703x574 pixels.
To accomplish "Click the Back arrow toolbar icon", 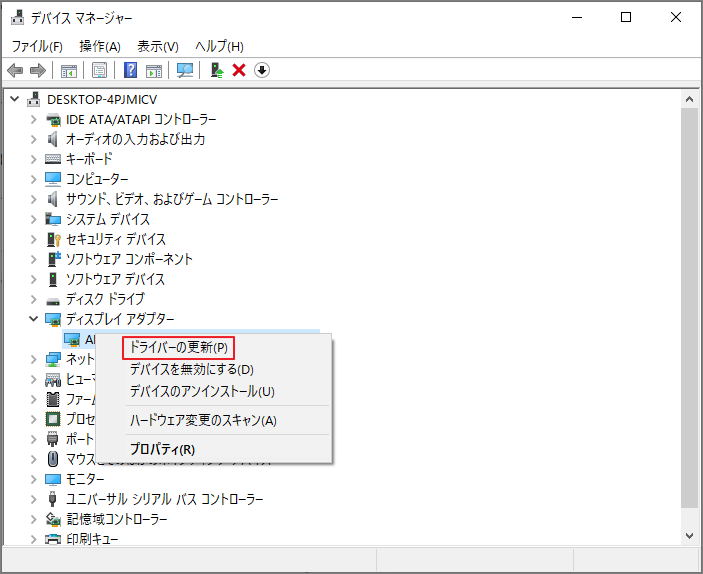I will (15, 70).
